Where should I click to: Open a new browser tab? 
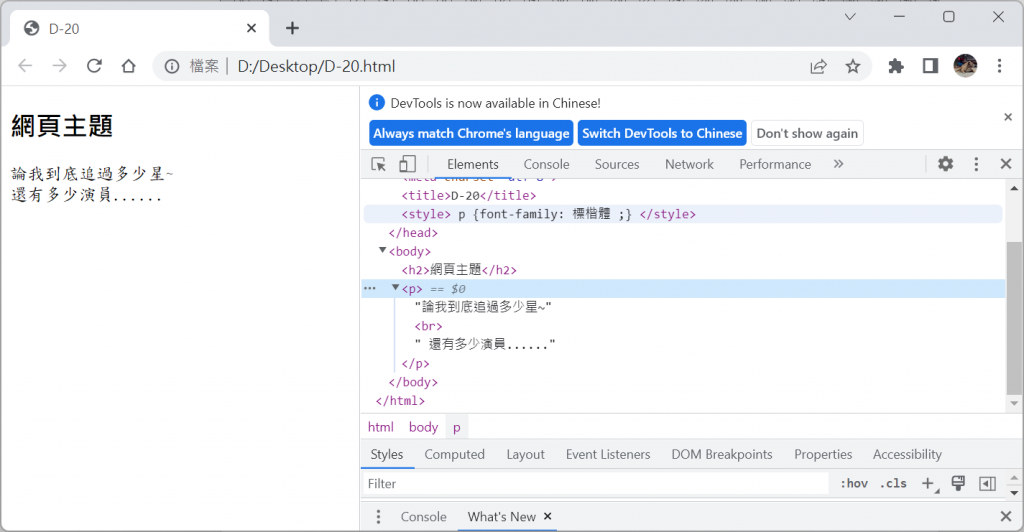coord(293,28)
